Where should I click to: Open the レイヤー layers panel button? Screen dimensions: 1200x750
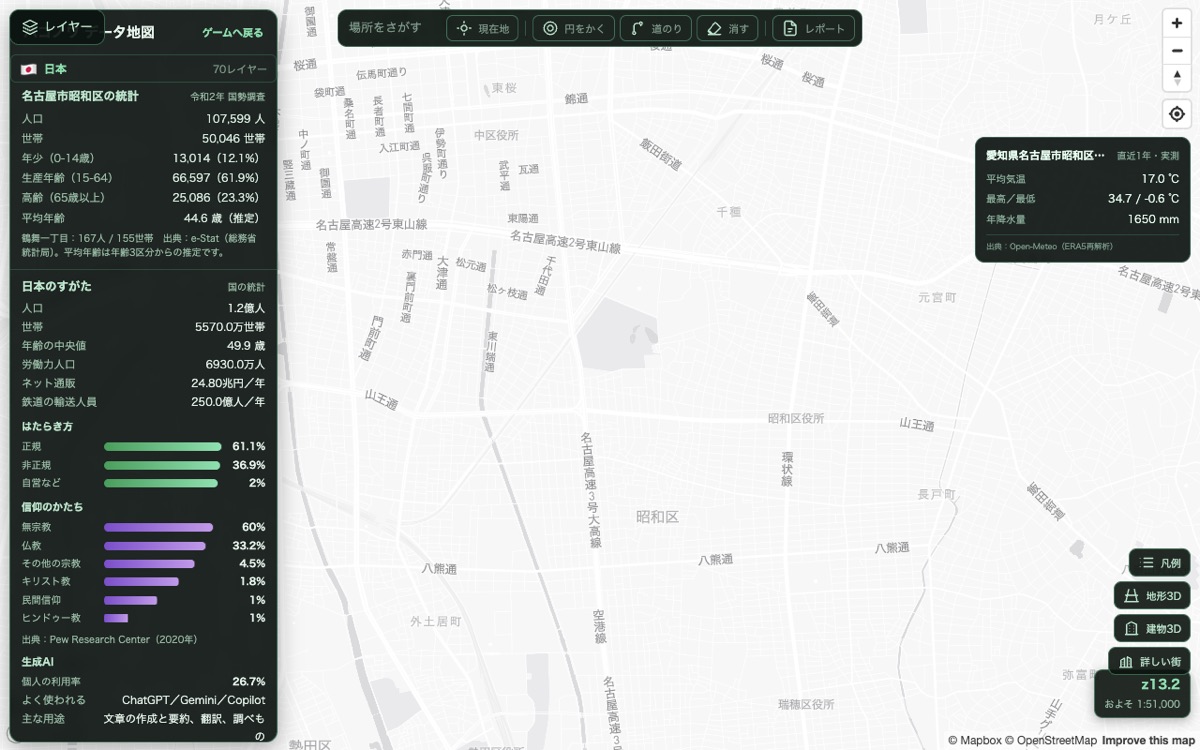(x=57, y=27)
